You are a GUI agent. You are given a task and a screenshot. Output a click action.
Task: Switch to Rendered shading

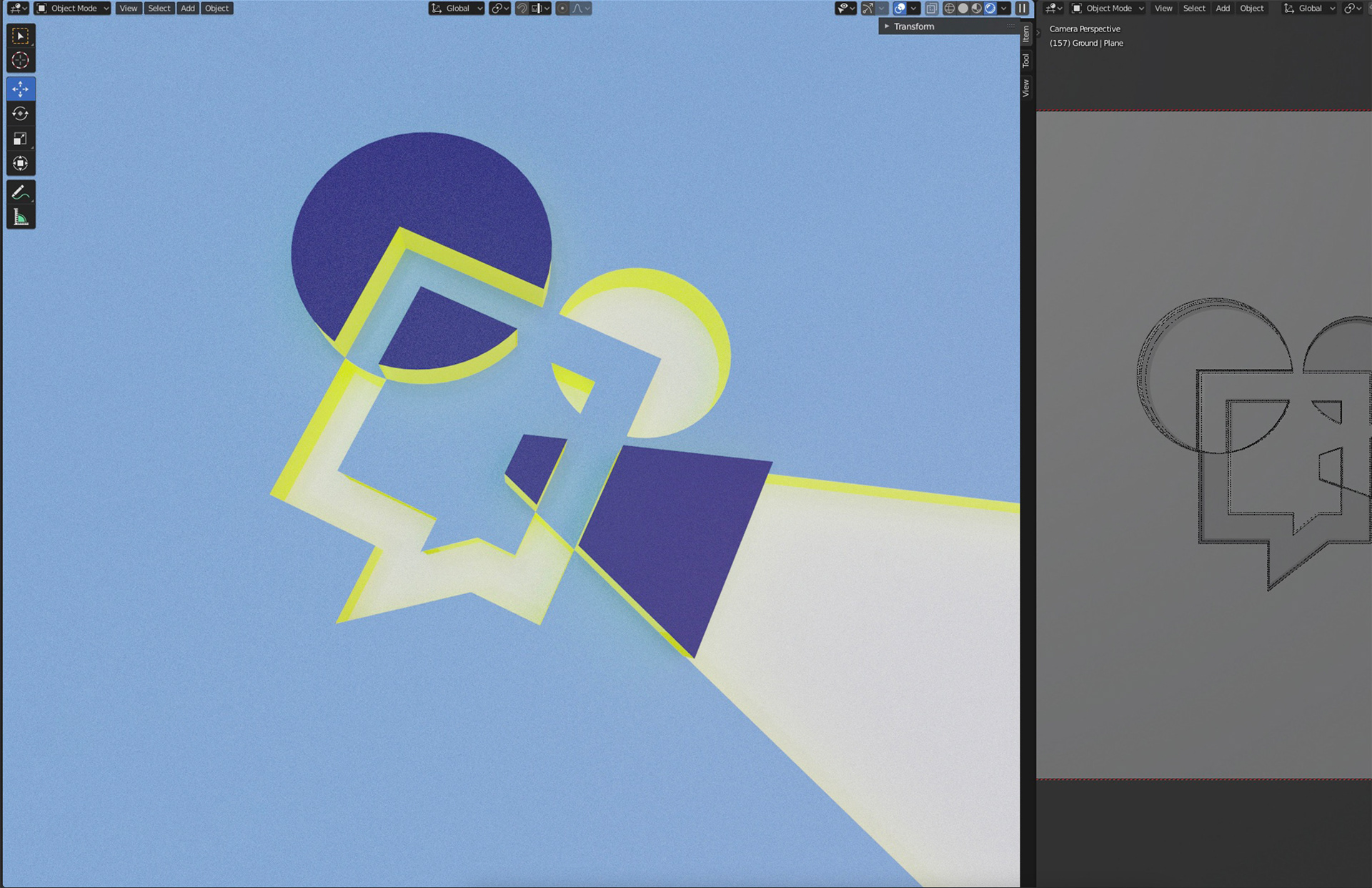click(990, 9)
